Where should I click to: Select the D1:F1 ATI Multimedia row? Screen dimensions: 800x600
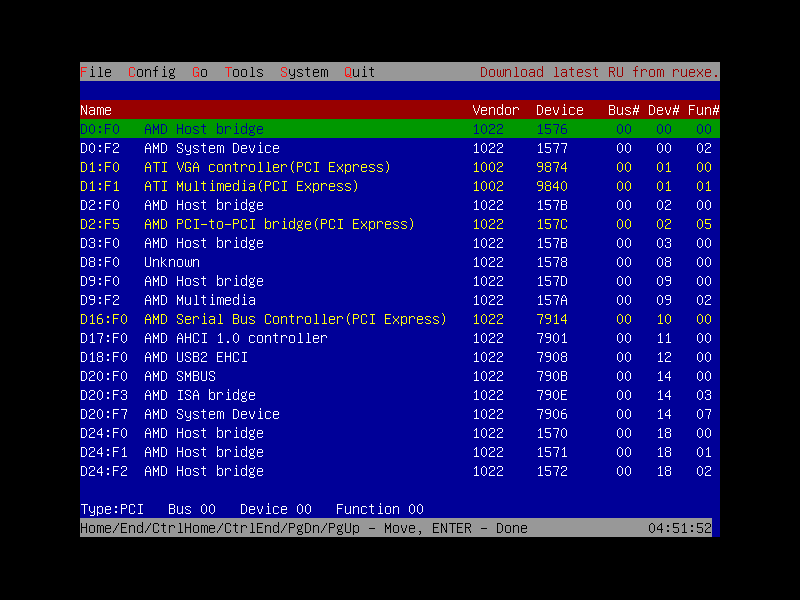[400, 186]
